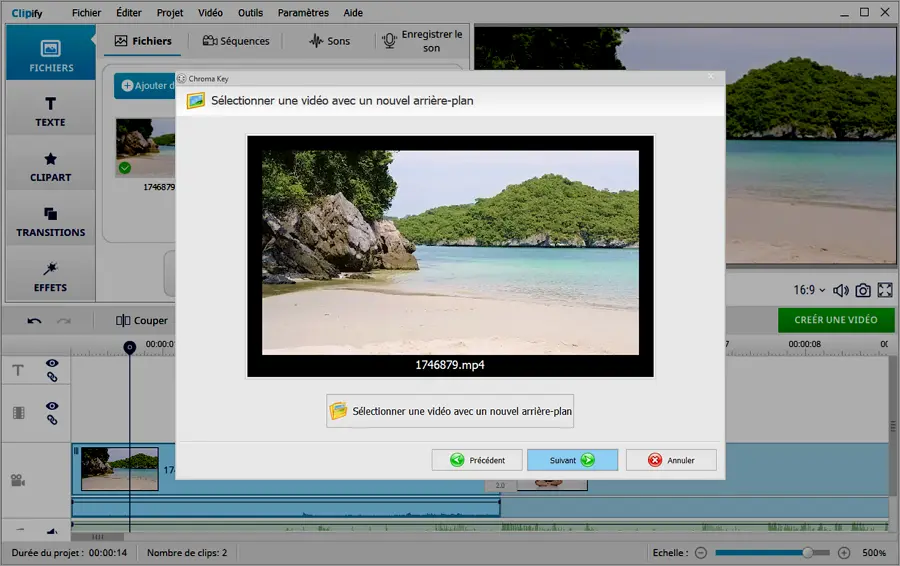Click the video camera track icon

(18, 480)
